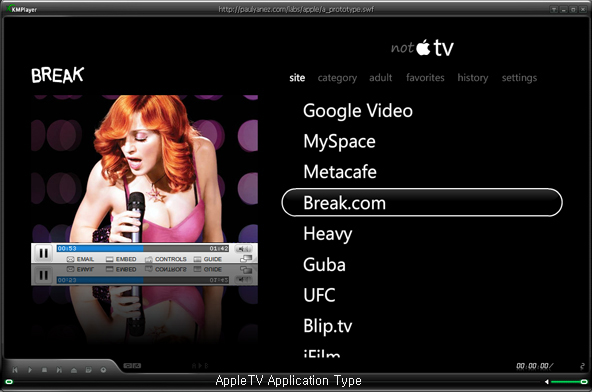This screenshot has height=392, width=592.
Task: Click KMPlayer's open file eject icon
Action: tap(74, 370)
